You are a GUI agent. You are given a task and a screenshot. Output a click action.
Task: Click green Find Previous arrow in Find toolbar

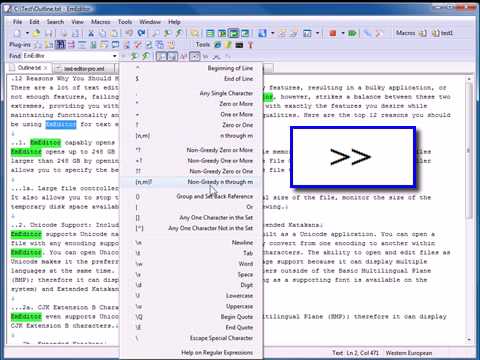pyautogui.click(x=146, y=56)
